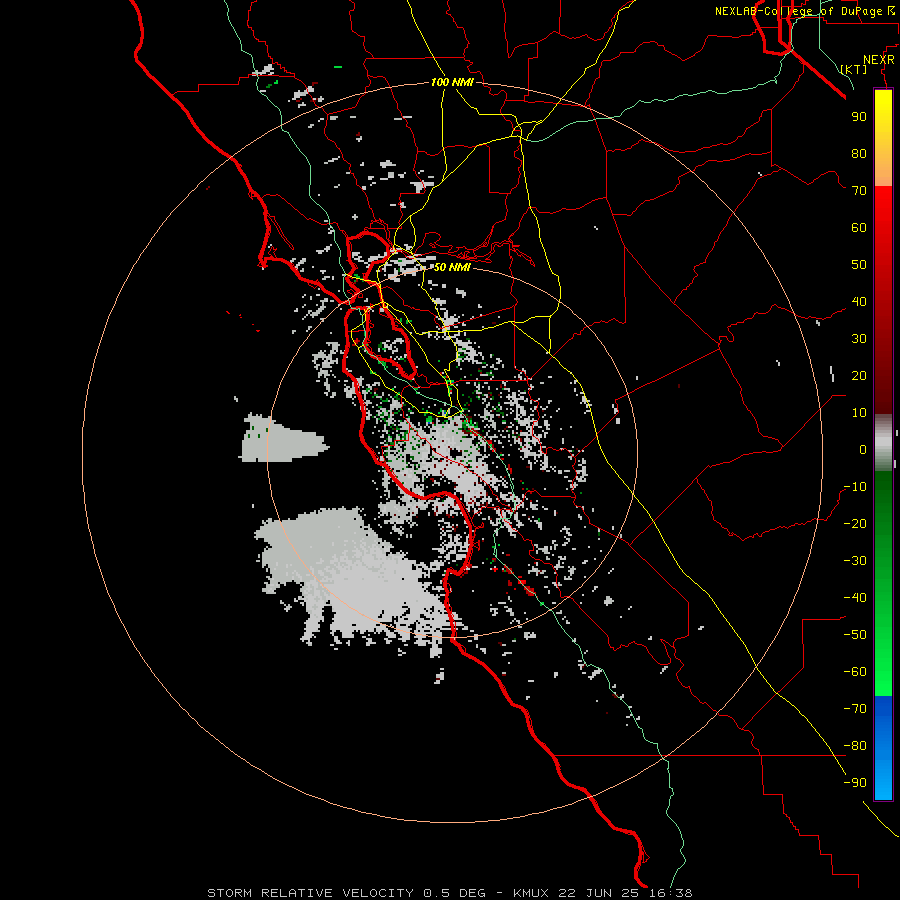Click the "[KT]" units label
The height and width of the screenshot is (900, 900).
[854, 69]
